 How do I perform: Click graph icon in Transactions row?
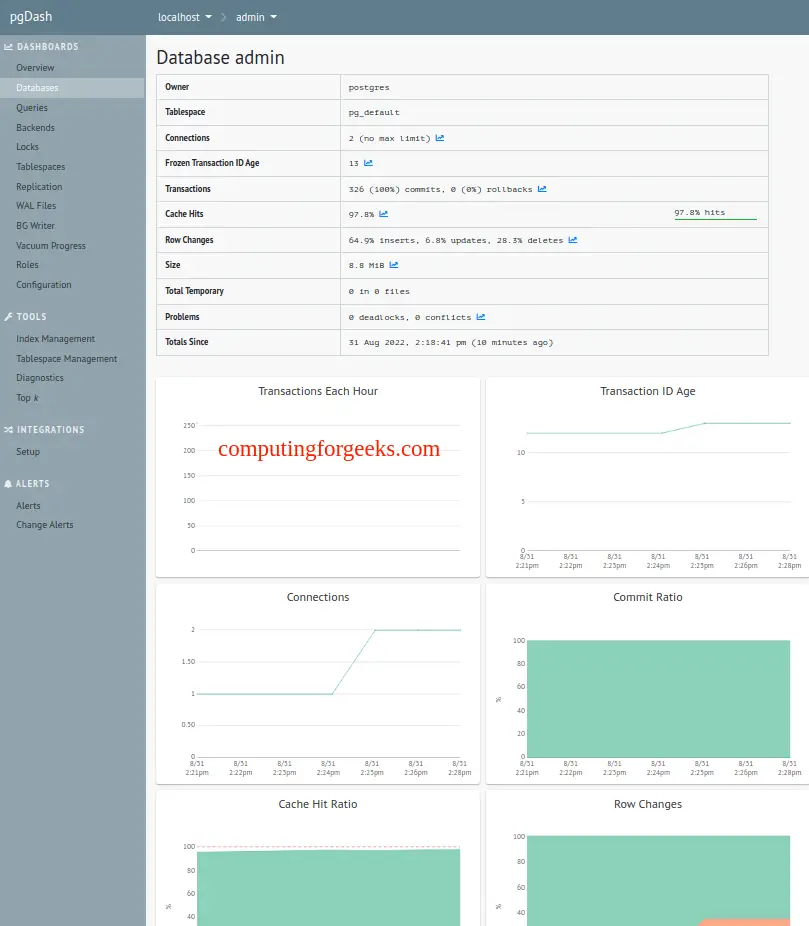click(x=542, y=189)
